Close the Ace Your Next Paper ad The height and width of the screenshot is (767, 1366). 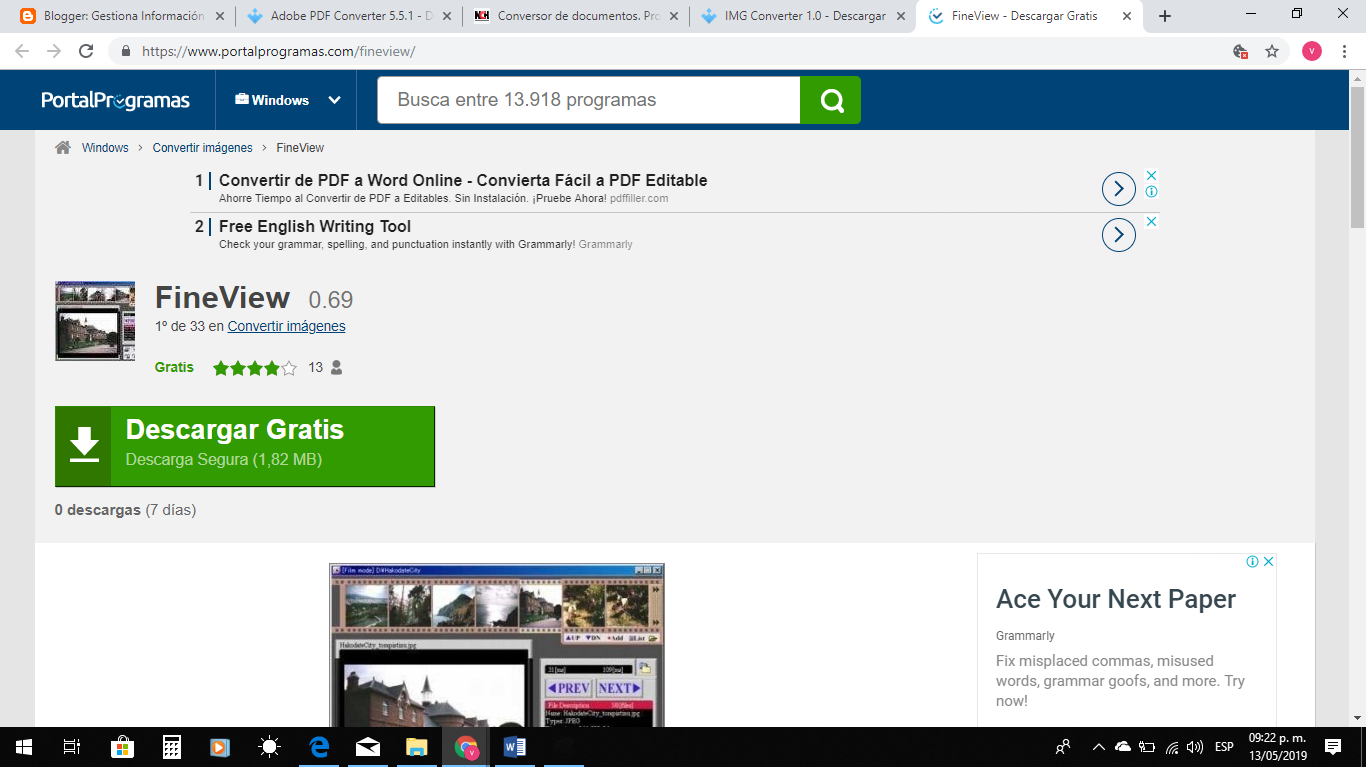pyautogui.click(x=1268, y=562)
